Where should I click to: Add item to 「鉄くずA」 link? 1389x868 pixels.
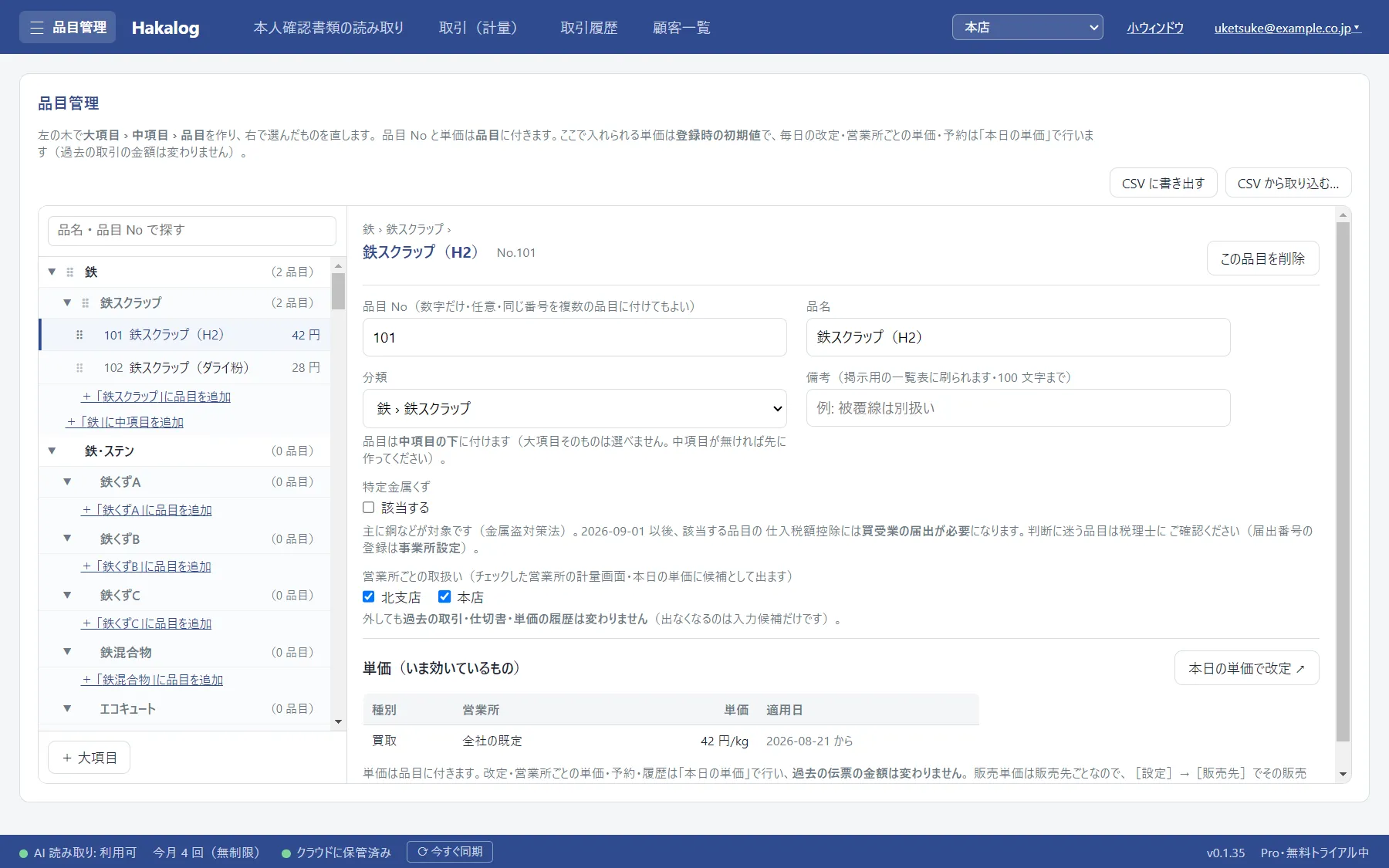click(x=147, y=510)
